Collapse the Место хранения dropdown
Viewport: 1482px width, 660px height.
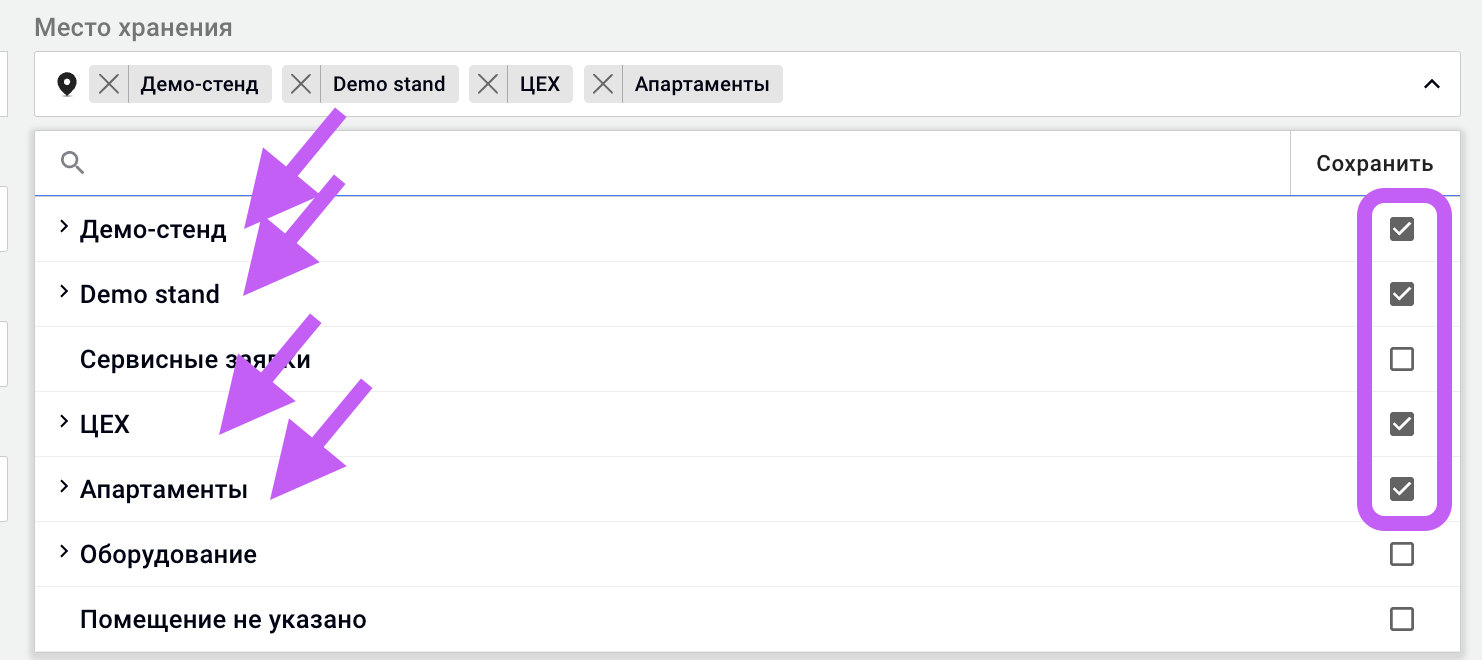coord(1432,84)
